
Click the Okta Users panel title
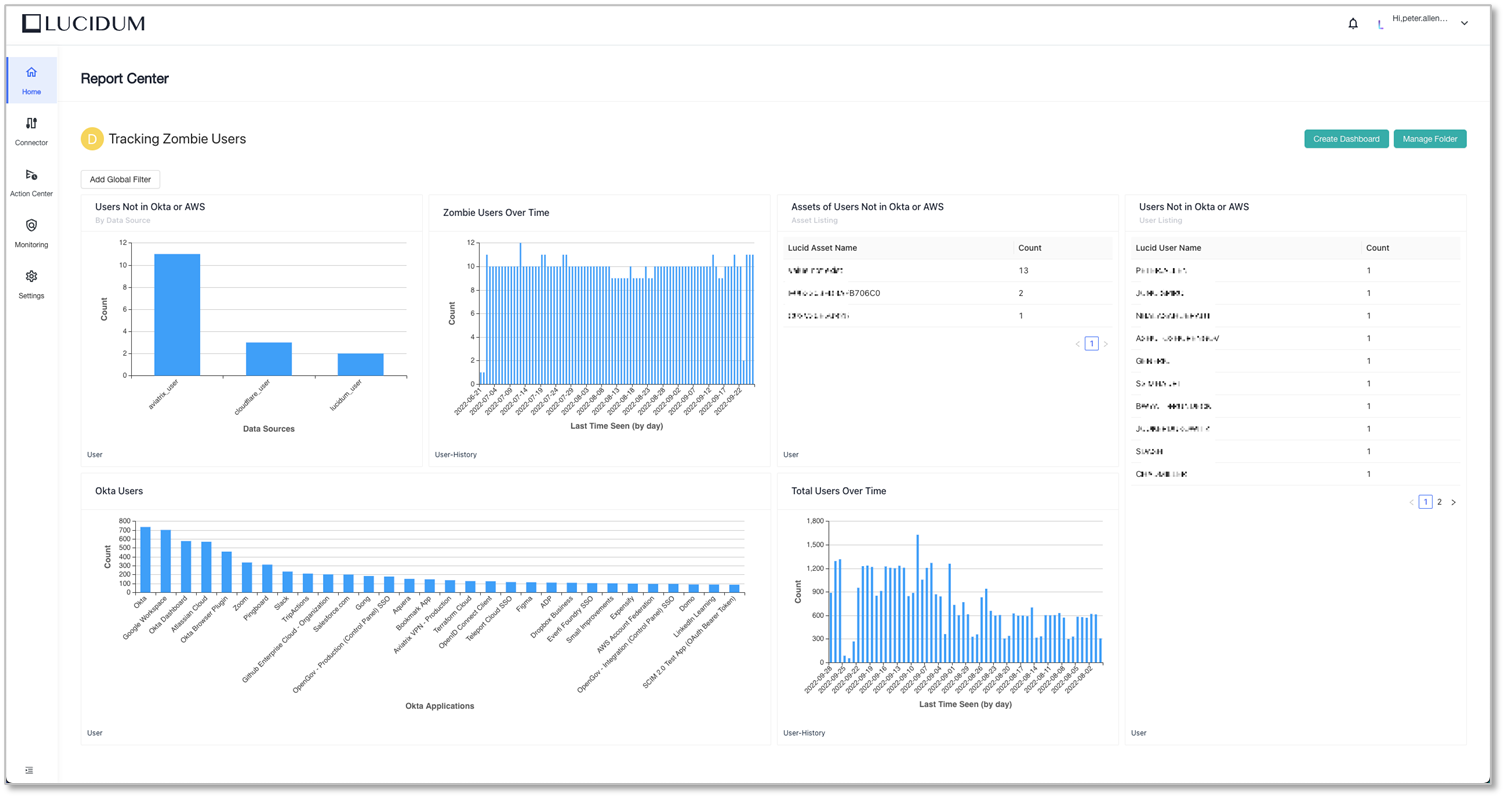click(x=119, y=491)
